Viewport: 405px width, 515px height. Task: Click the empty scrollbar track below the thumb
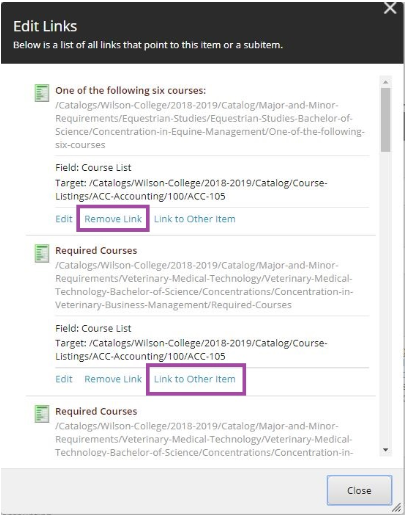click(x=386, y=297)
